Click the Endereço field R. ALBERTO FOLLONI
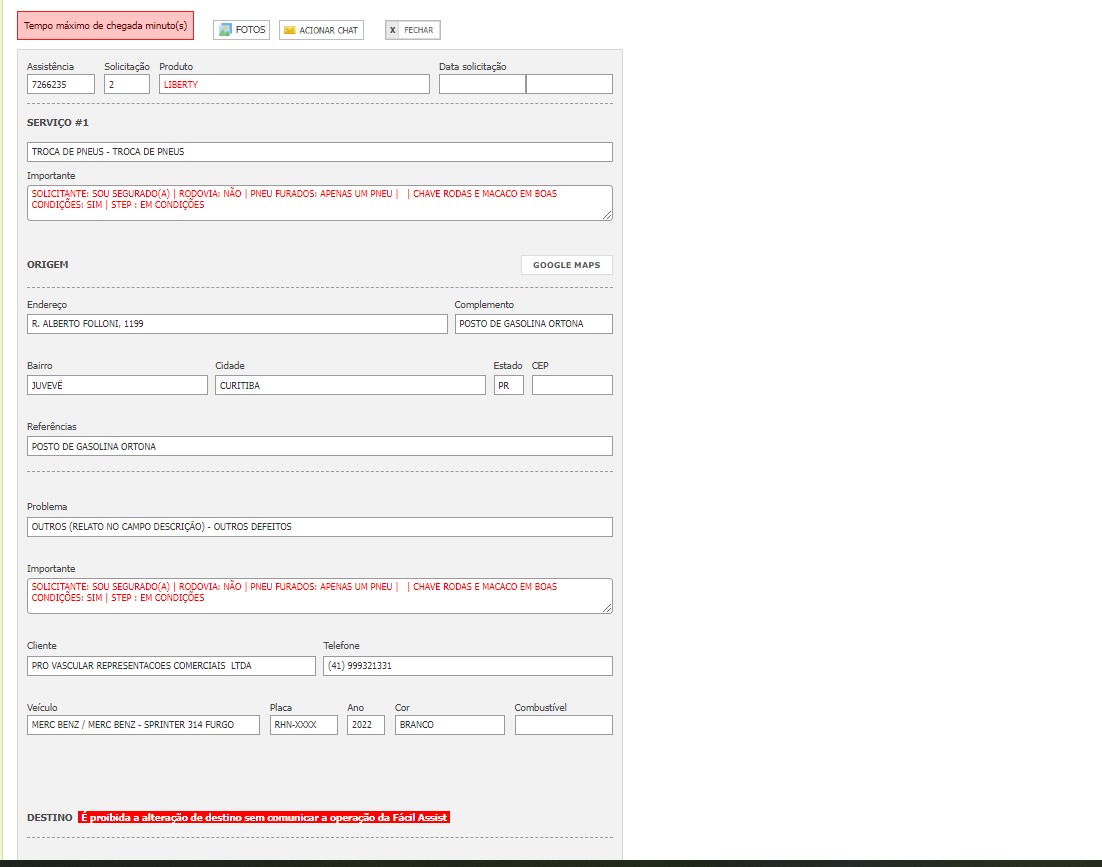This screenshot has width=1102, height=867. click(x=237, y=324)
